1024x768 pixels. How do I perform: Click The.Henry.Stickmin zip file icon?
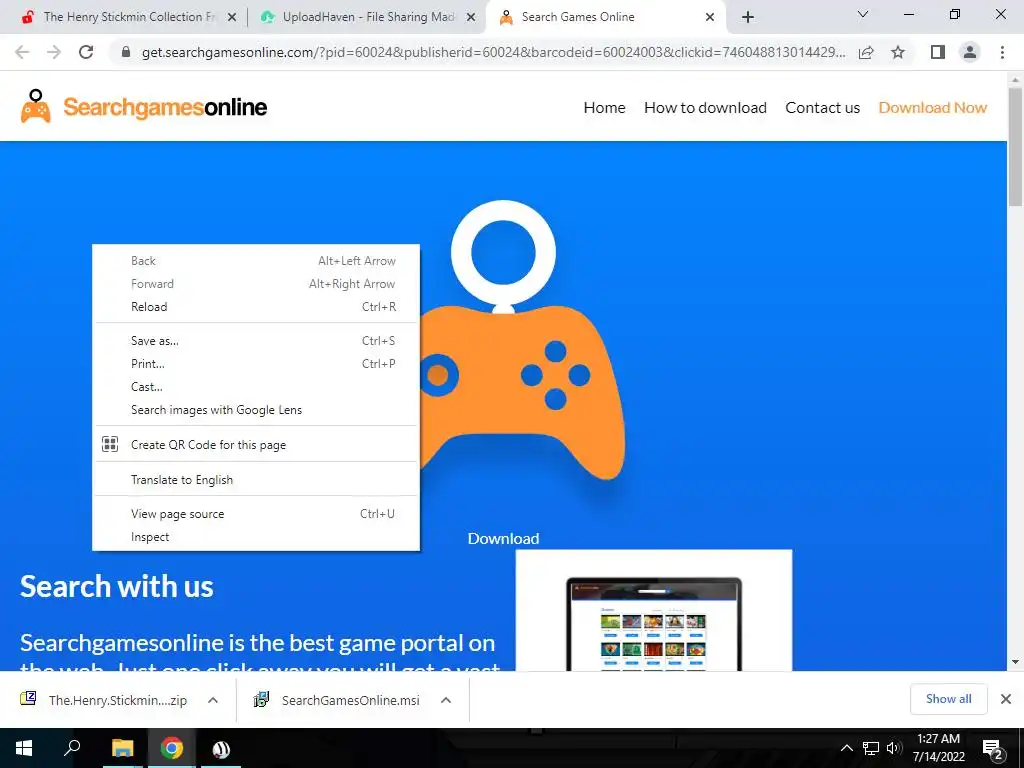(28, 699)
